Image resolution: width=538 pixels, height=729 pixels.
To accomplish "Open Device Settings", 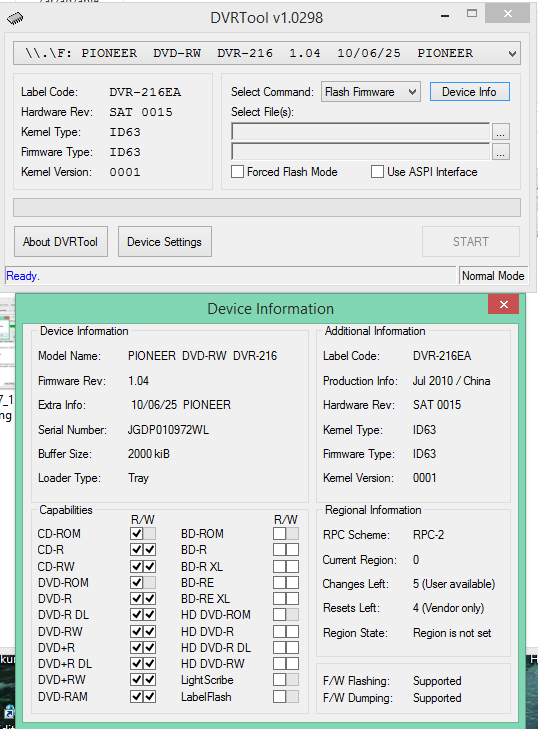I will (165, 242).
